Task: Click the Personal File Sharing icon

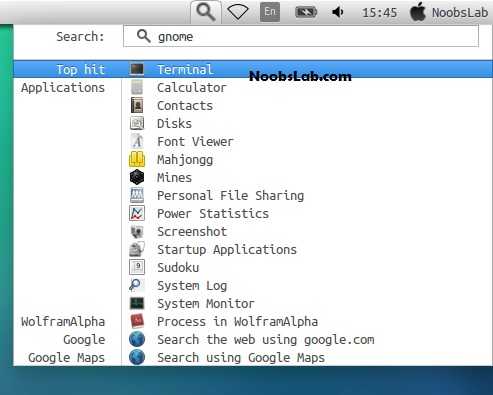Action: (137, 195)
